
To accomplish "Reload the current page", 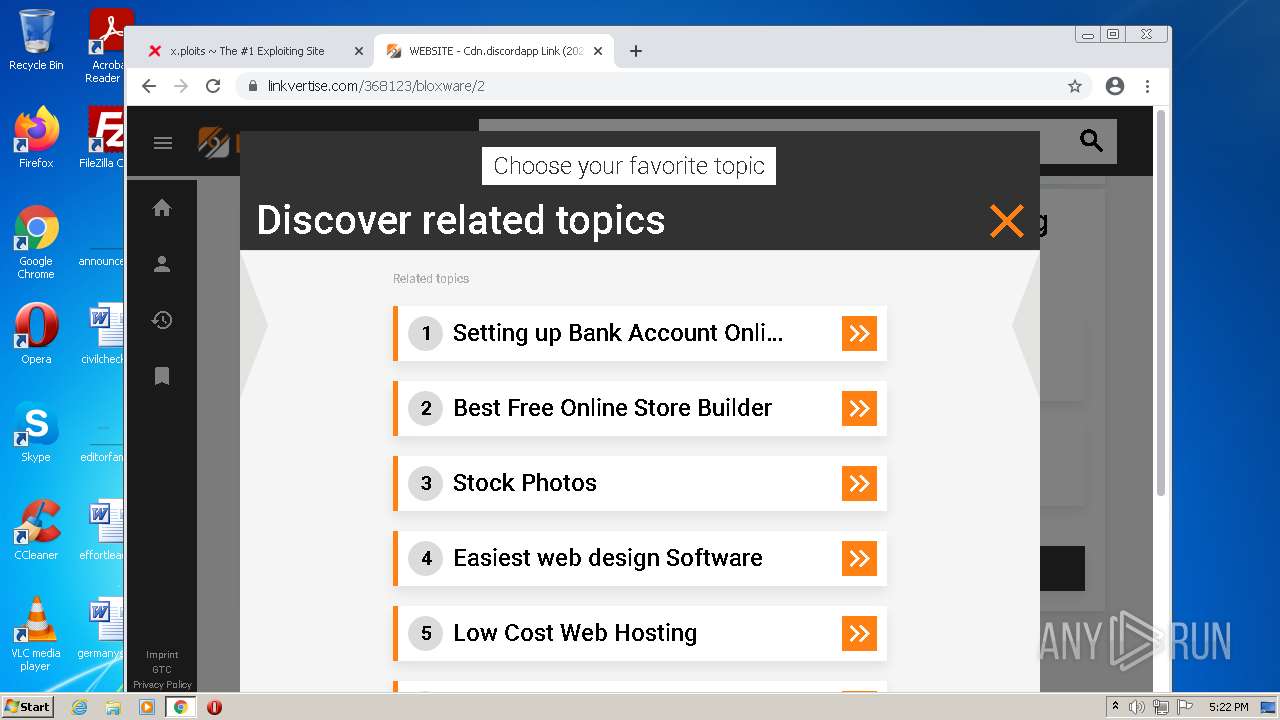I will [213, 86].
